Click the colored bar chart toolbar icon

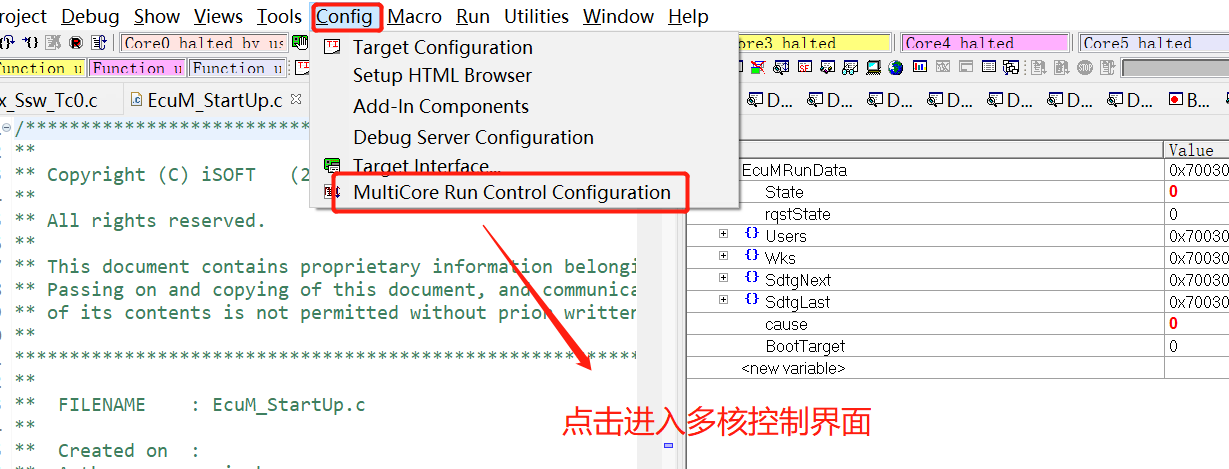[920, 67]
